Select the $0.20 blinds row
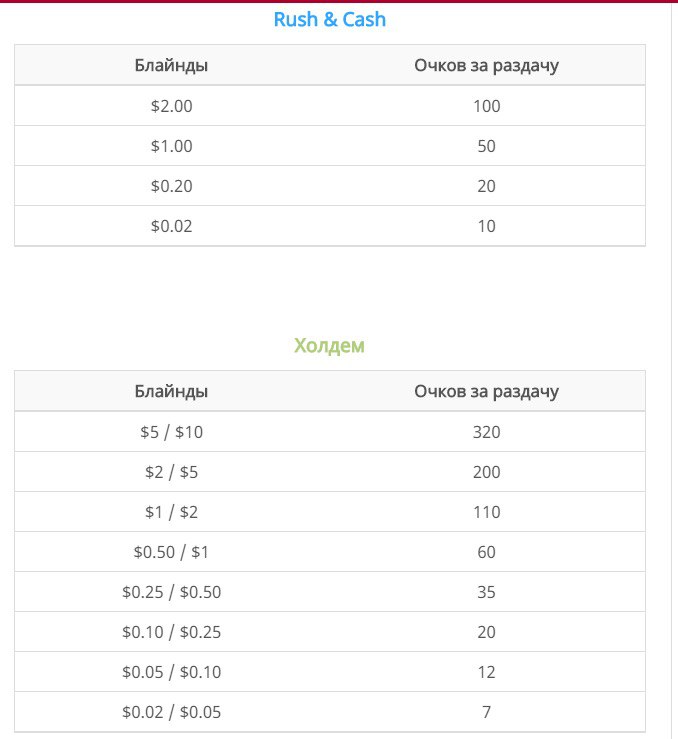 point(171,186)
